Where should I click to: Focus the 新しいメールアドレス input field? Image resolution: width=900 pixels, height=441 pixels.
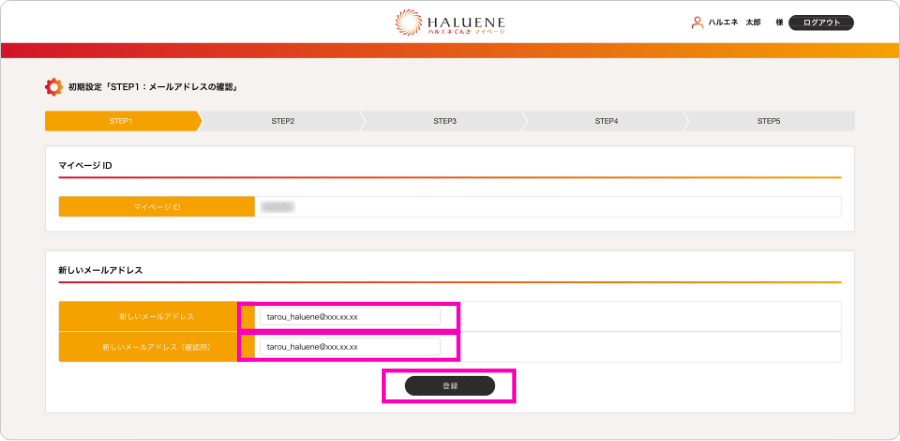pyautogui.click(x=349, y=317)
